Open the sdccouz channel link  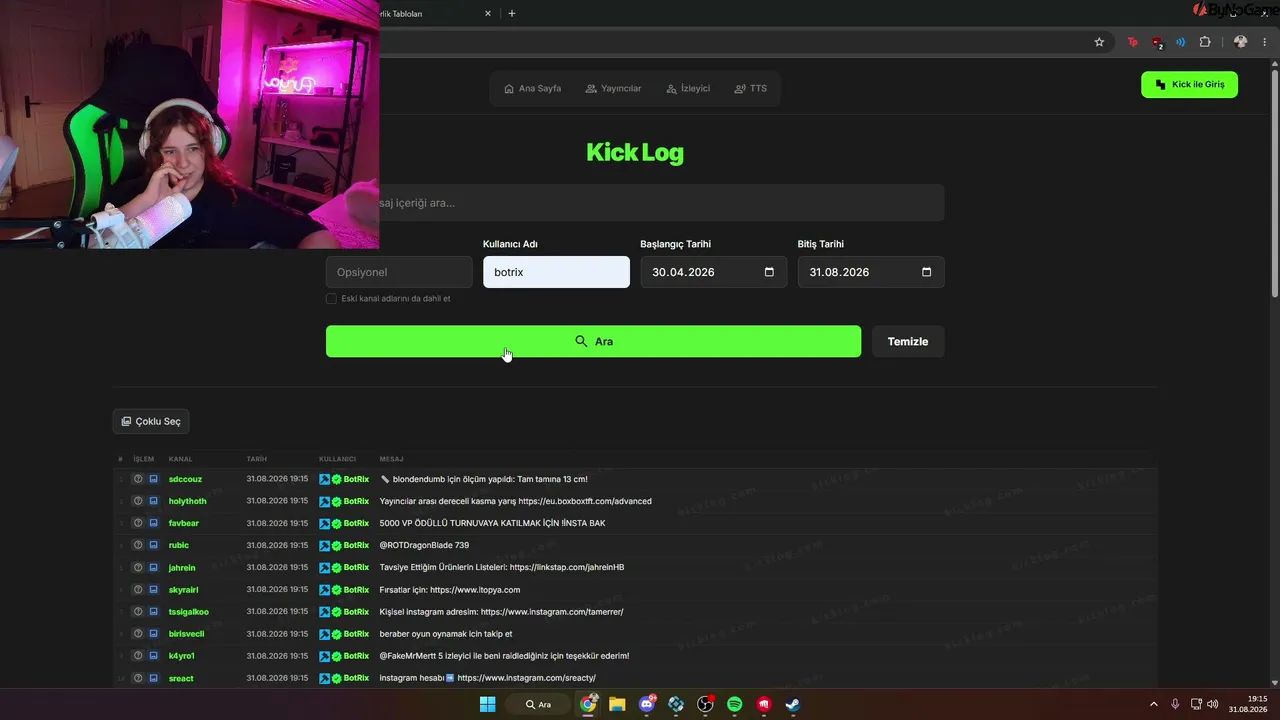[185, 479]
